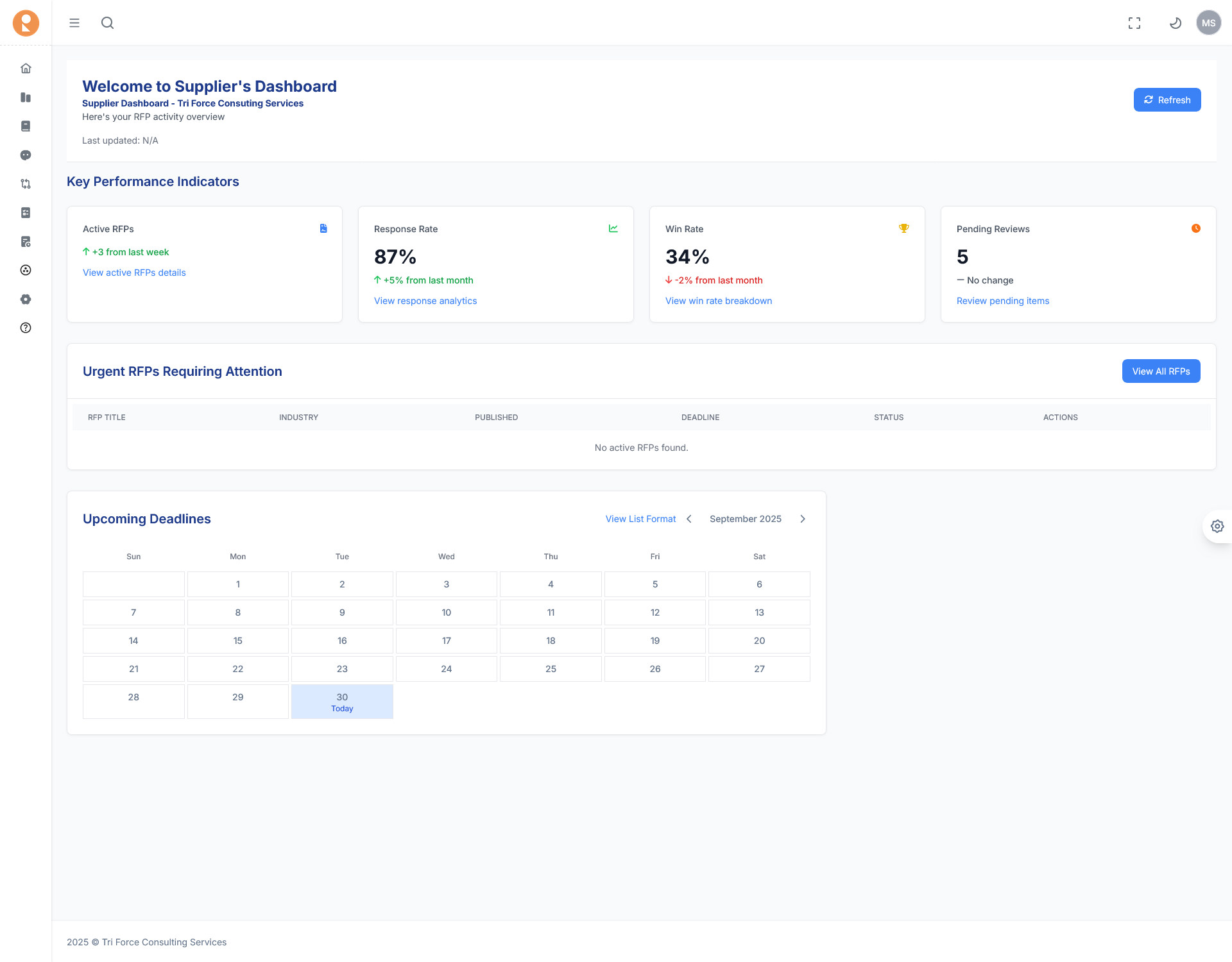
Task: Open sidebar Settings gear
Action: 26,299
